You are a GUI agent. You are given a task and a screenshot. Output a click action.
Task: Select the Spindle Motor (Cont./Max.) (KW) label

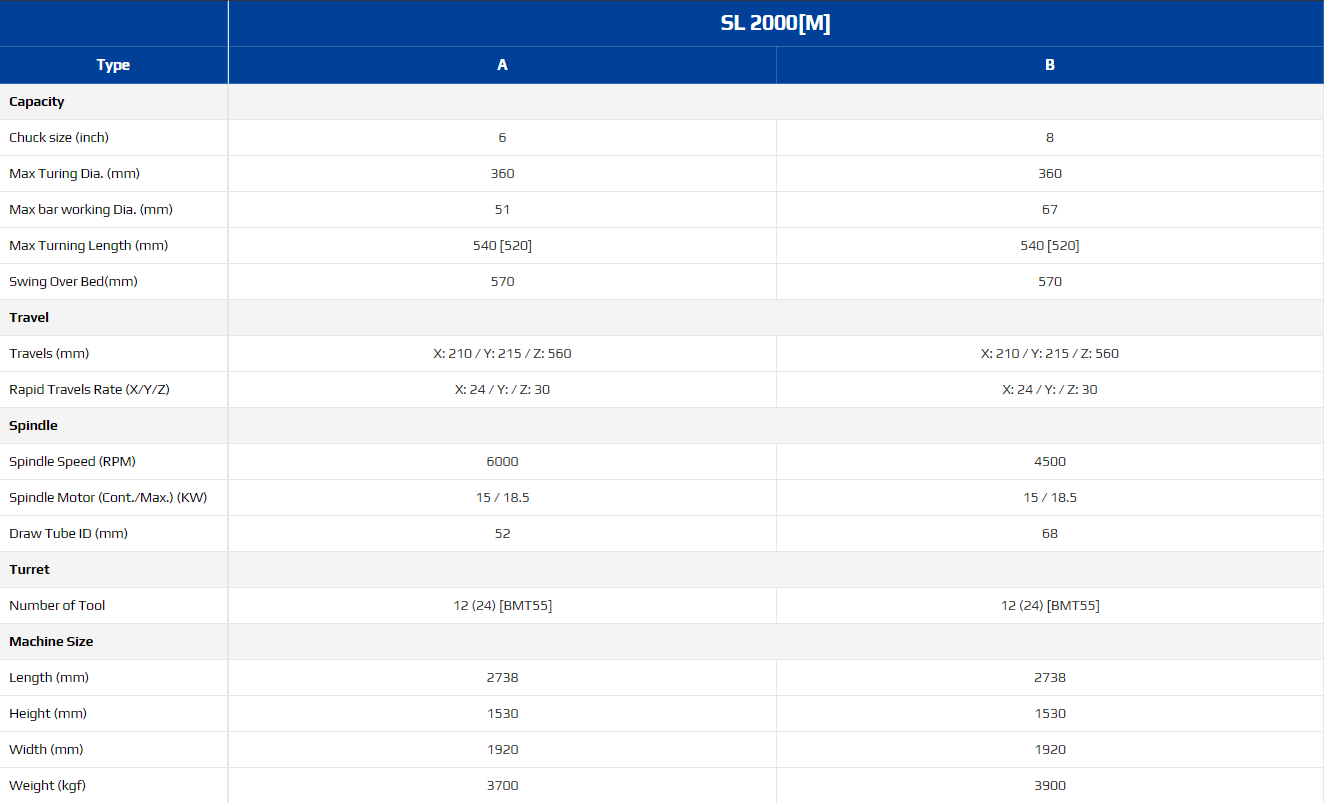[108, 498]
